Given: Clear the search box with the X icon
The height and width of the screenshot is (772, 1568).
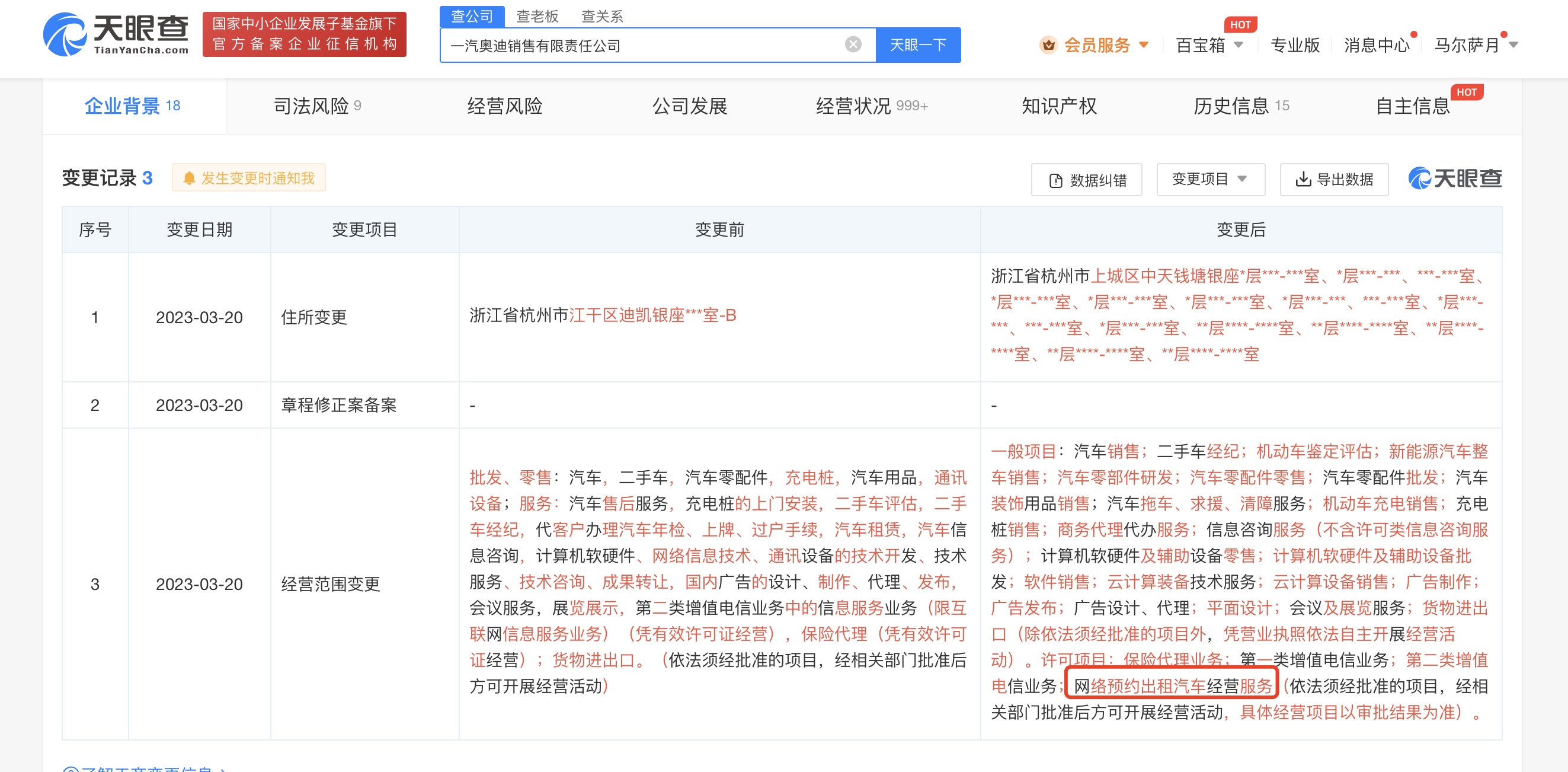Looking at the screenshot, I should (x=853, y=44).
